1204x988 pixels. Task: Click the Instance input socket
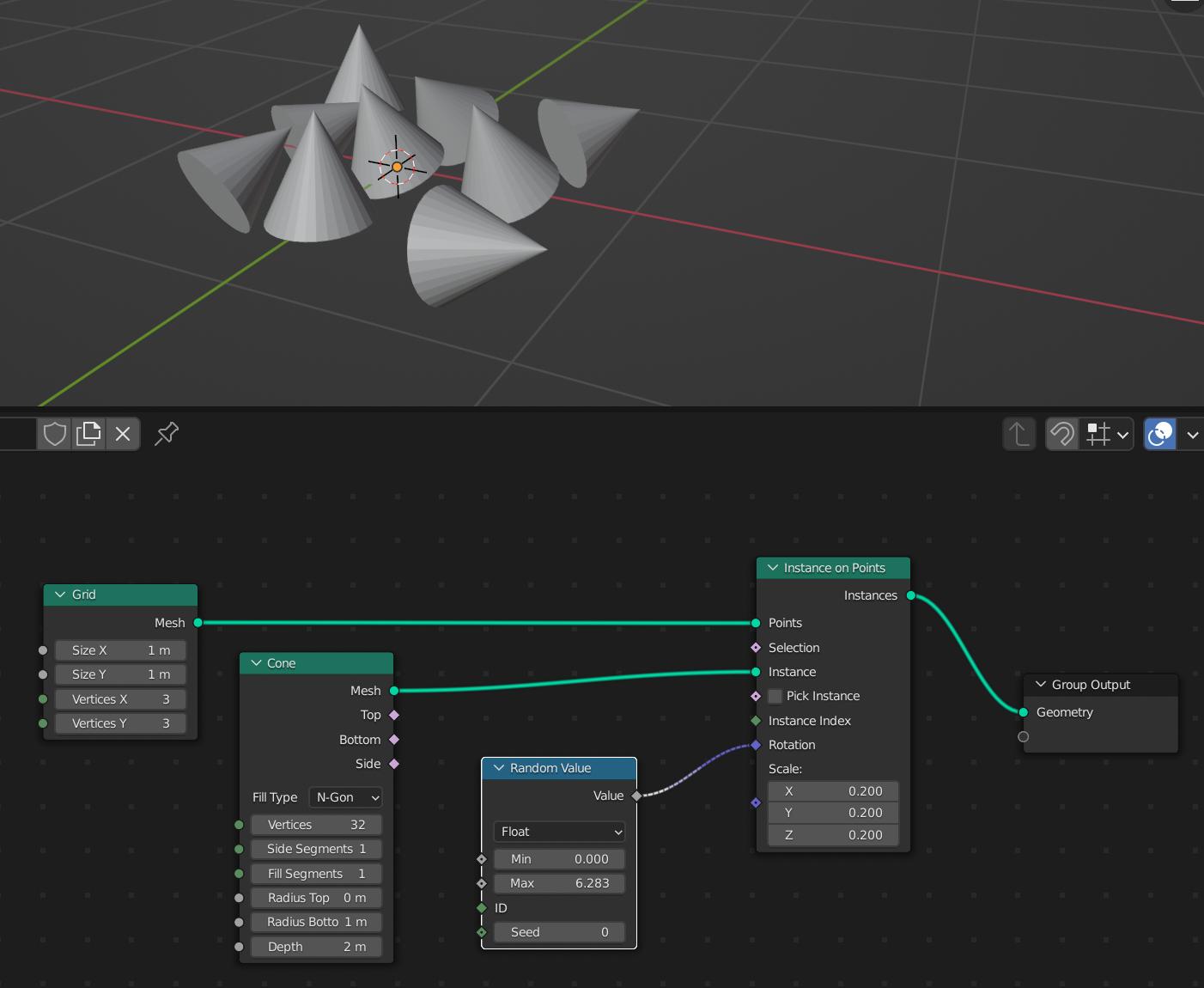[x=756, y=672]
